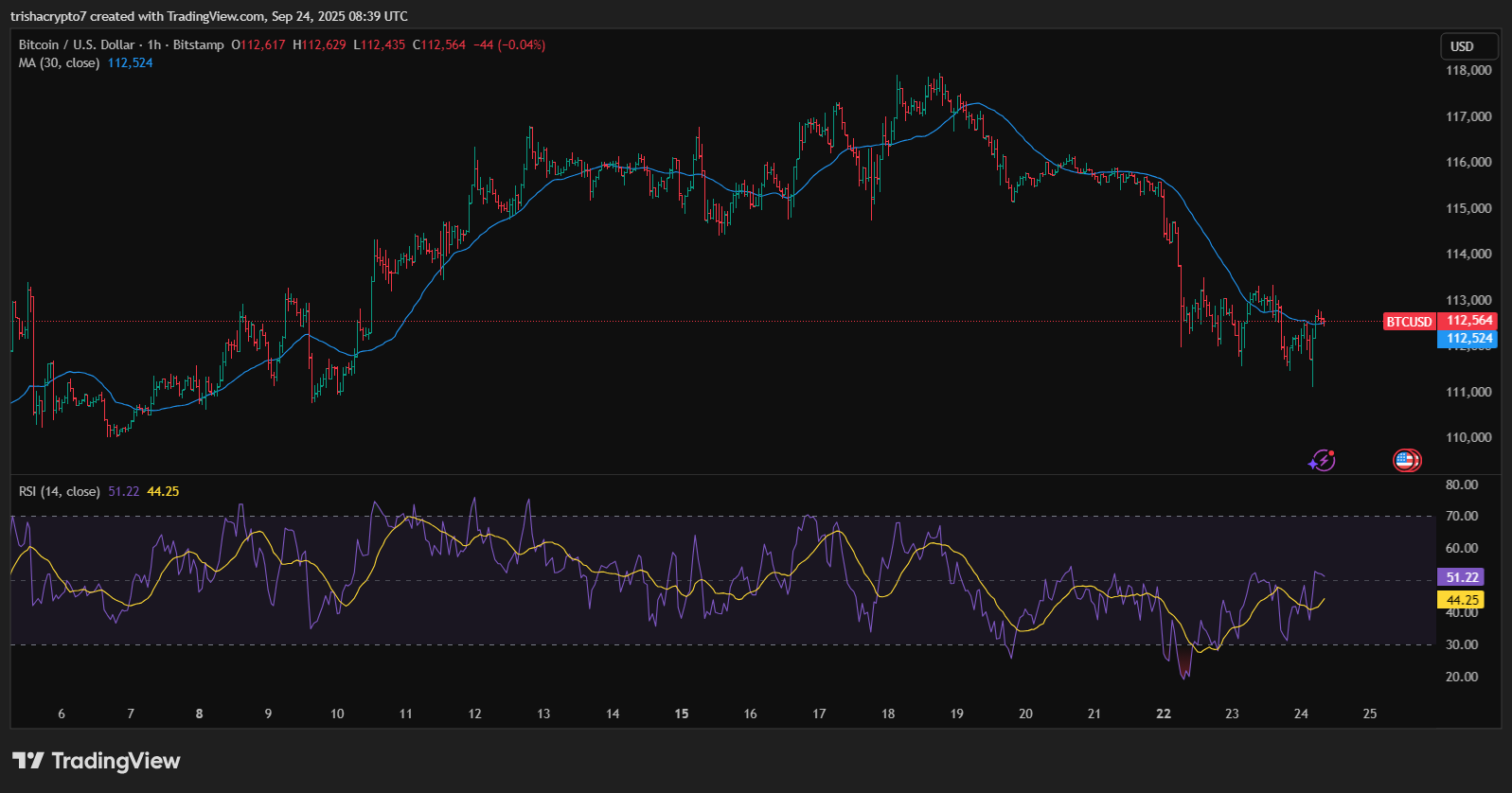Click the blue 112,524 MA price label
The image size is (1512, 793).
[1468, 339]
